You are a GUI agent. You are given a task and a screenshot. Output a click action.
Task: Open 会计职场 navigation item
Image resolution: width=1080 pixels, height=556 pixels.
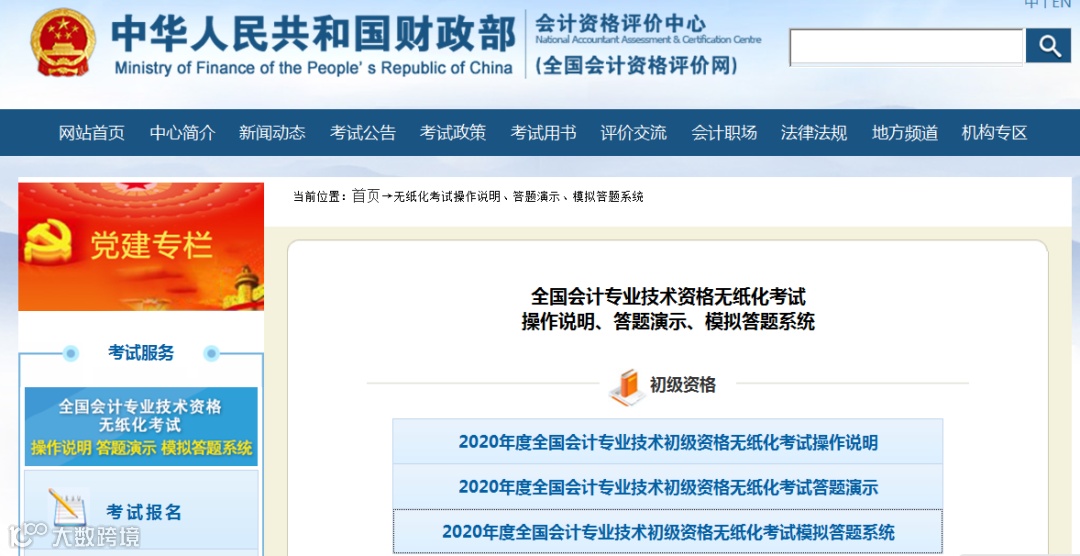point(724,133)
